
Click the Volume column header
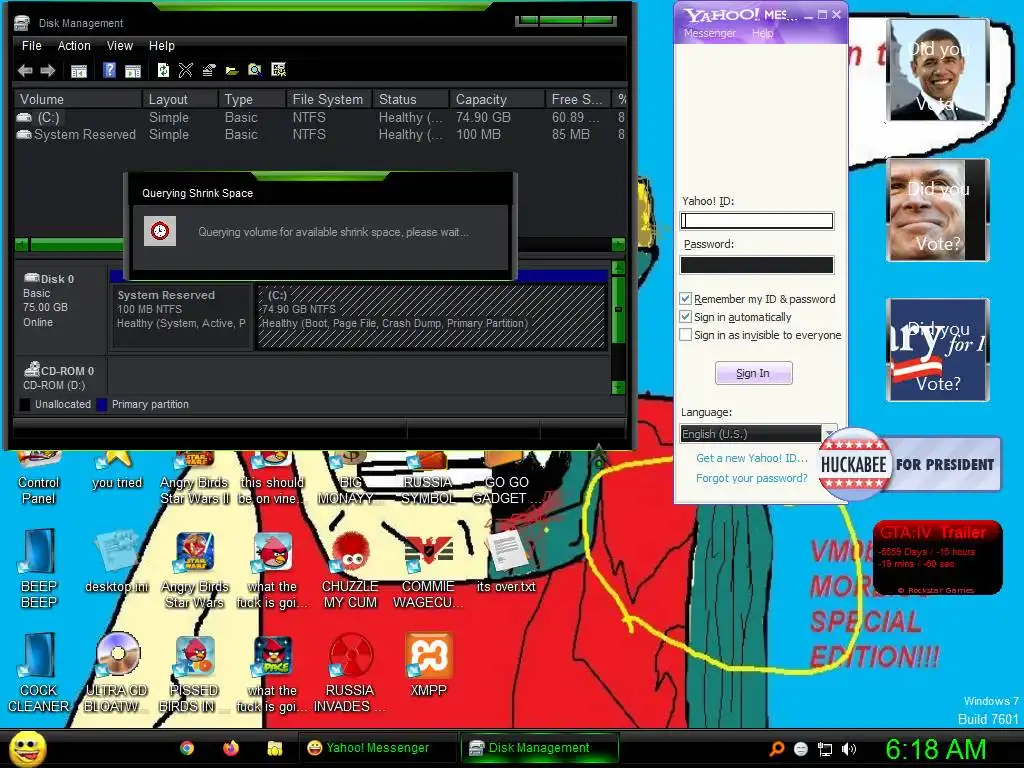point(78,99)
